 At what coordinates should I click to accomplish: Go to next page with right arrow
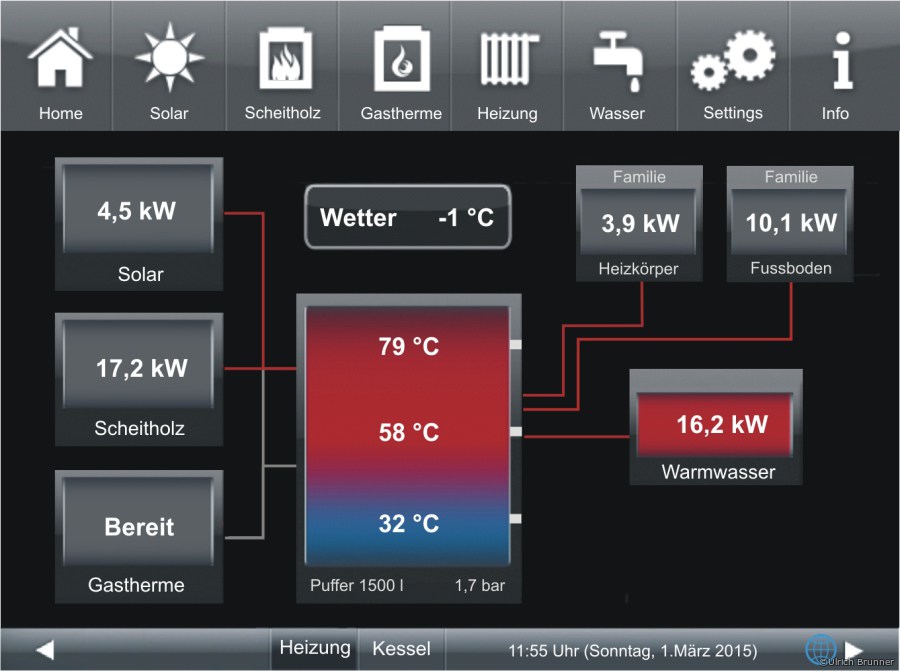(854, 650)
